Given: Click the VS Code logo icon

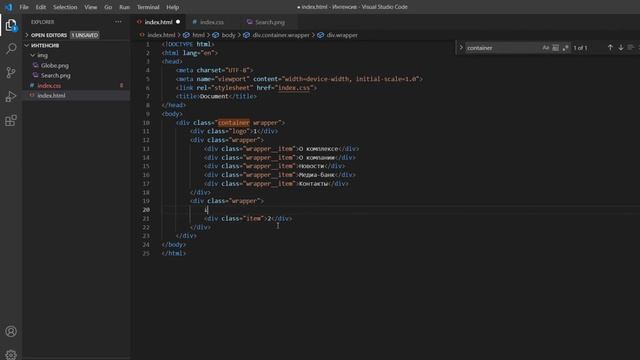Looking at the screenshot, I should 8,7.
